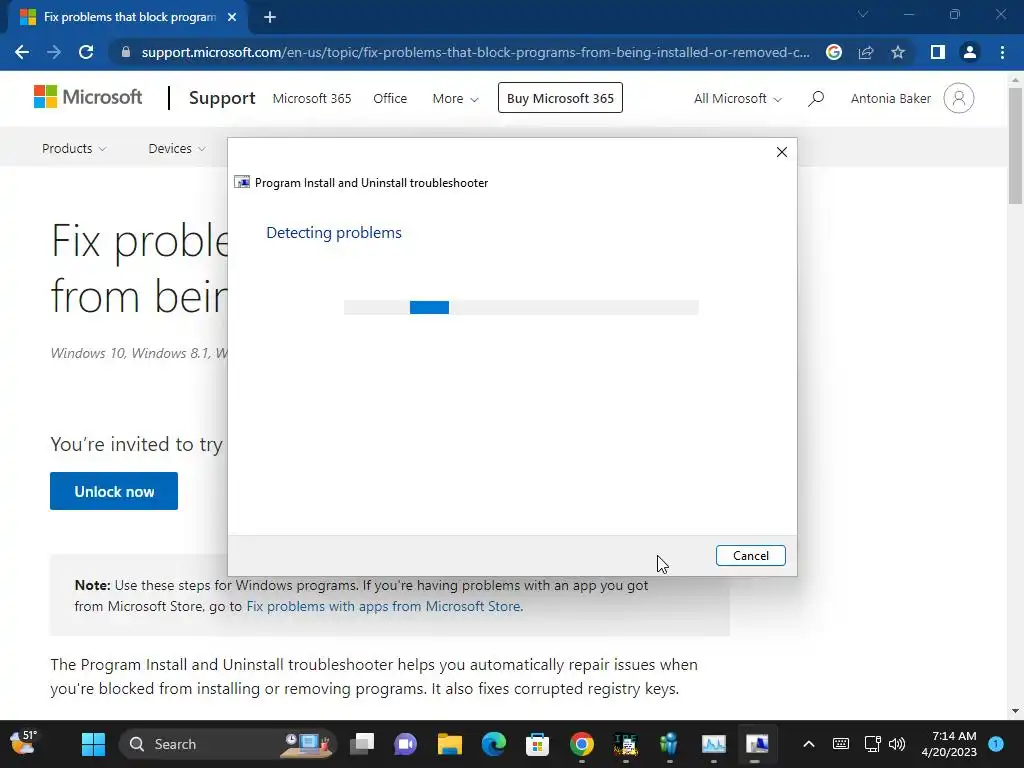The width and height of the screenshot is (1024, 768).
Task: Open File Explorer from the taskbar
Action: (449, 744)
